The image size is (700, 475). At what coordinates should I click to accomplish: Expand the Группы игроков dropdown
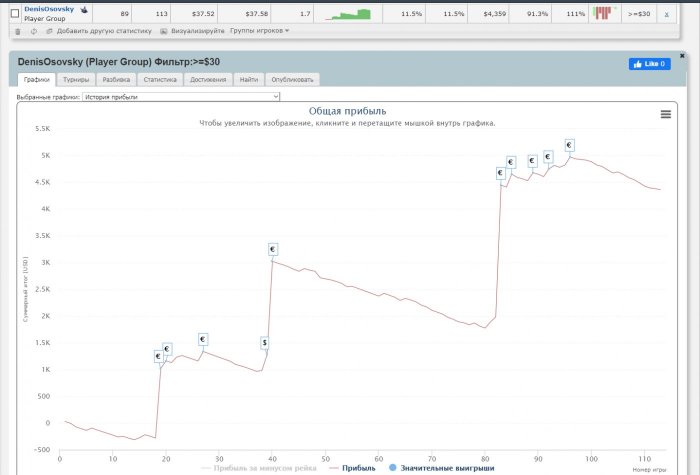[x=259, y=31]
